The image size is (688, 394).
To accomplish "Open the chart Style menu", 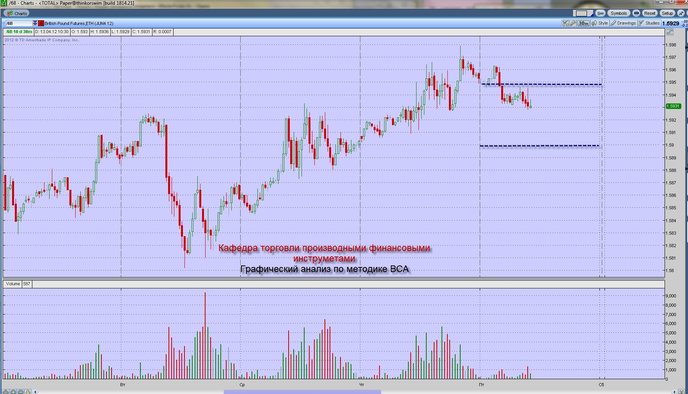I will [600, 23].
